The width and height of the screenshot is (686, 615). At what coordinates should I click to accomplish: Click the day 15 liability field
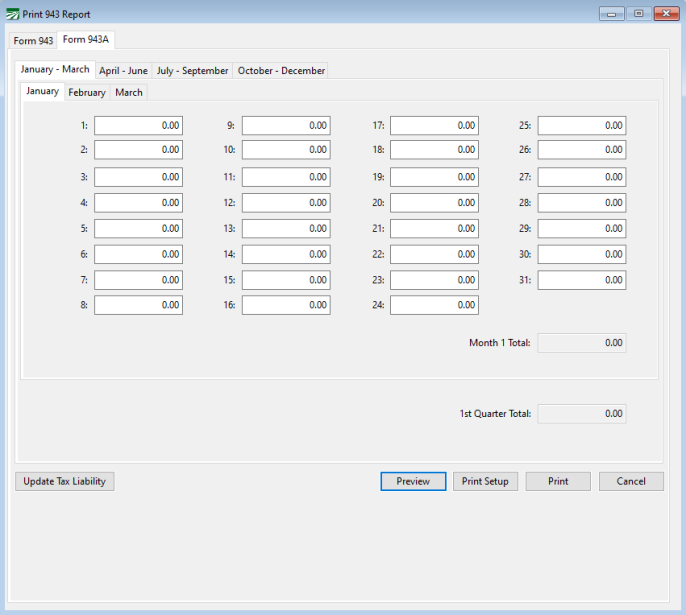tap(286, 280)
